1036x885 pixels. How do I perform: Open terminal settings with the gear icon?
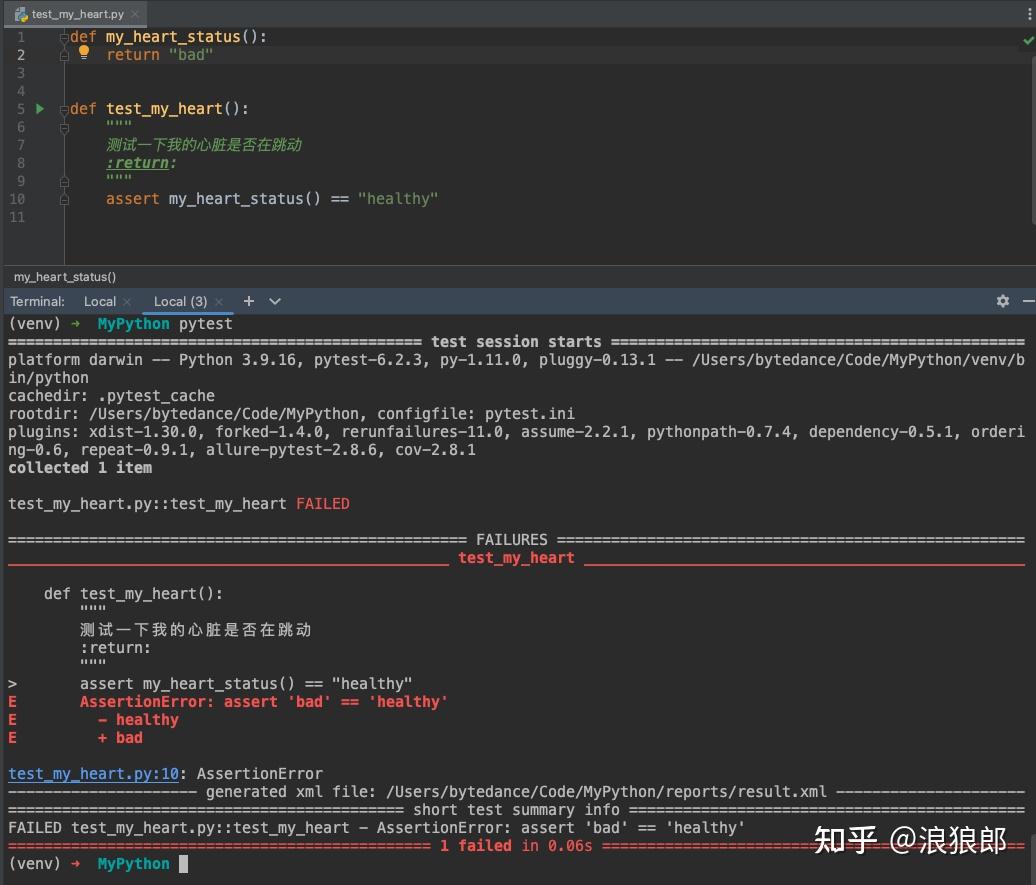(x=1002, y=301)
